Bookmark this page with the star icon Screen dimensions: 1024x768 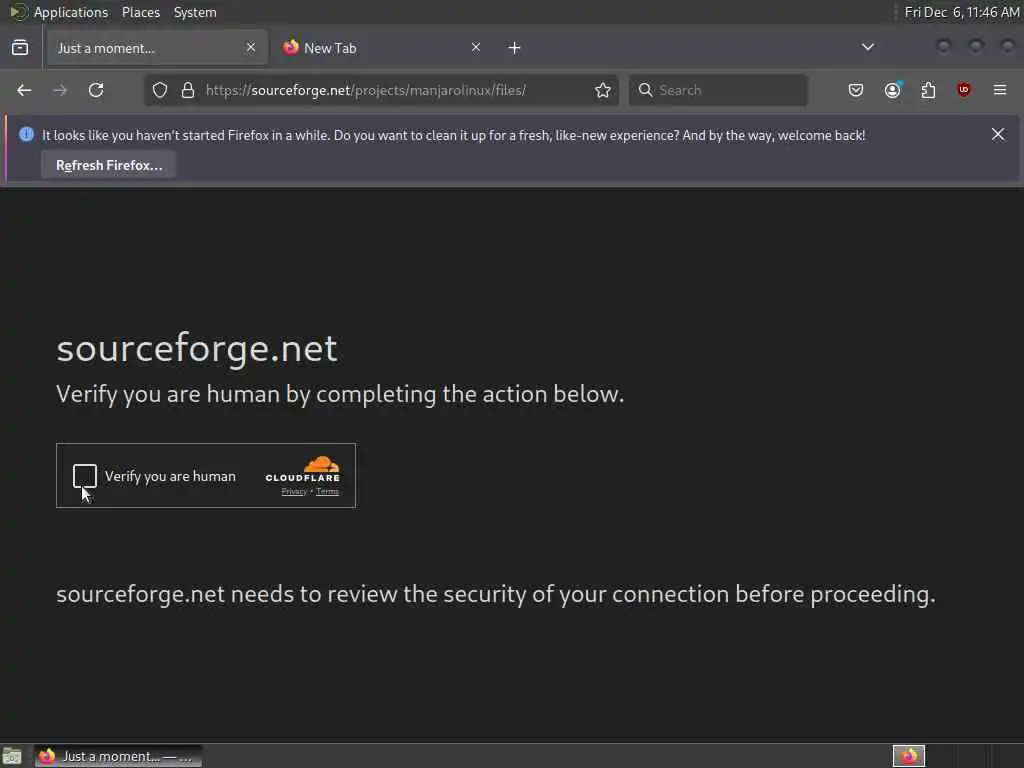pos(603,90)
